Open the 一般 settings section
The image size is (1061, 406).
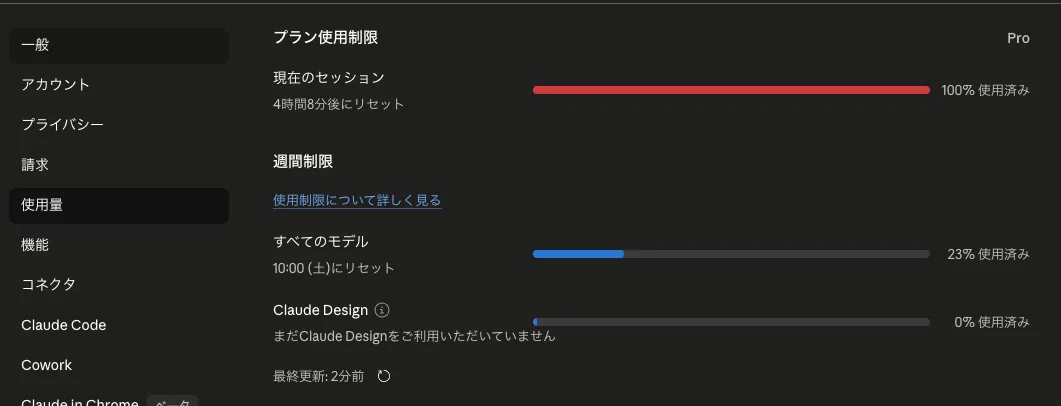119,45
